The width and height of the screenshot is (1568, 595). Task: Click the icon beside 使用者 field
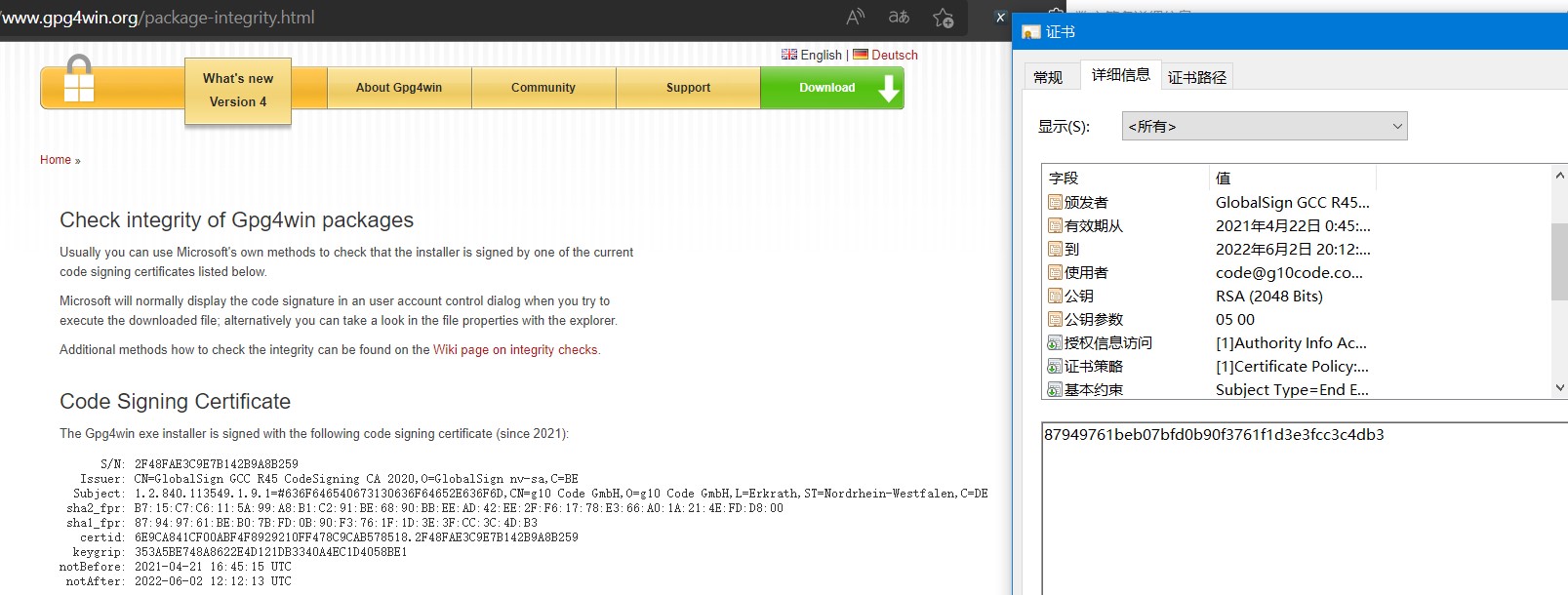pyautogui.click(x=1055, y=272)
